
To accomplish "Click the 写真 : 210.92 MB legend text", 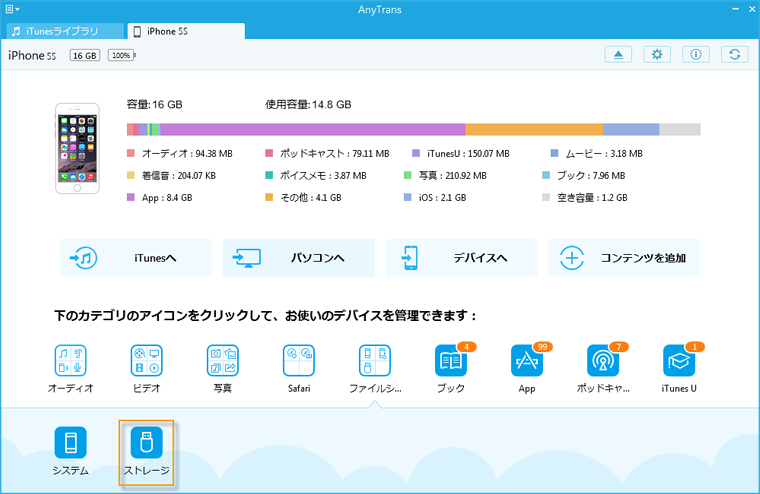I will tap(452, 175).
